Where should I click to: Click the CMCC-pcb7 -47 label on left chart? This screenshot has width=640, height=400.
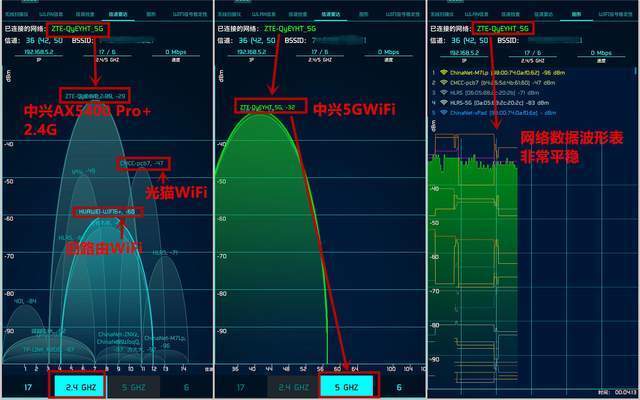point(142,164)
